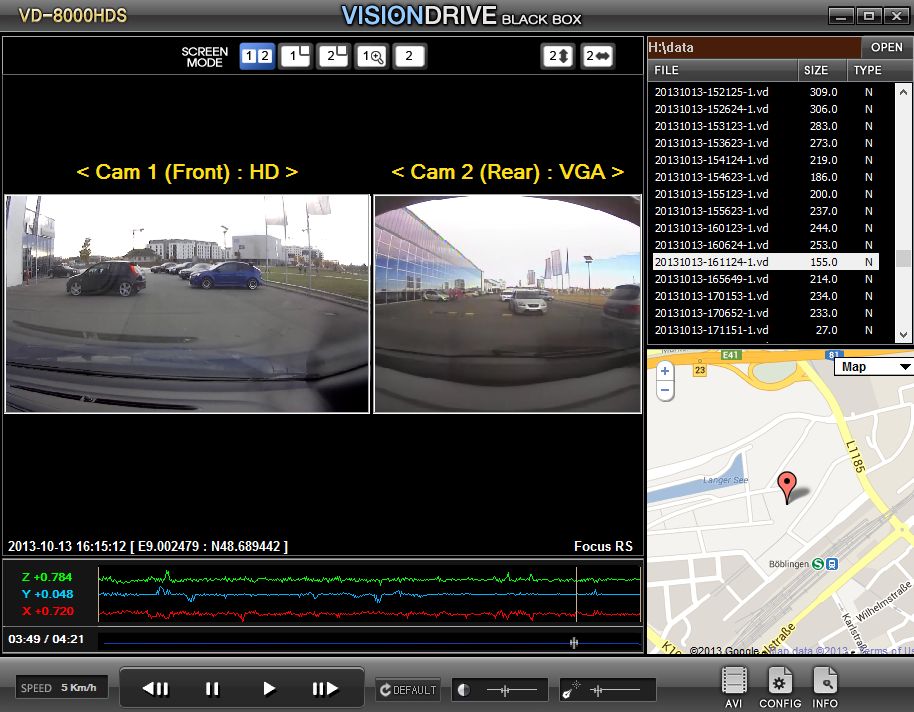Click the Böblingen station icon on map
914x712 pixels.
point(825,564)
